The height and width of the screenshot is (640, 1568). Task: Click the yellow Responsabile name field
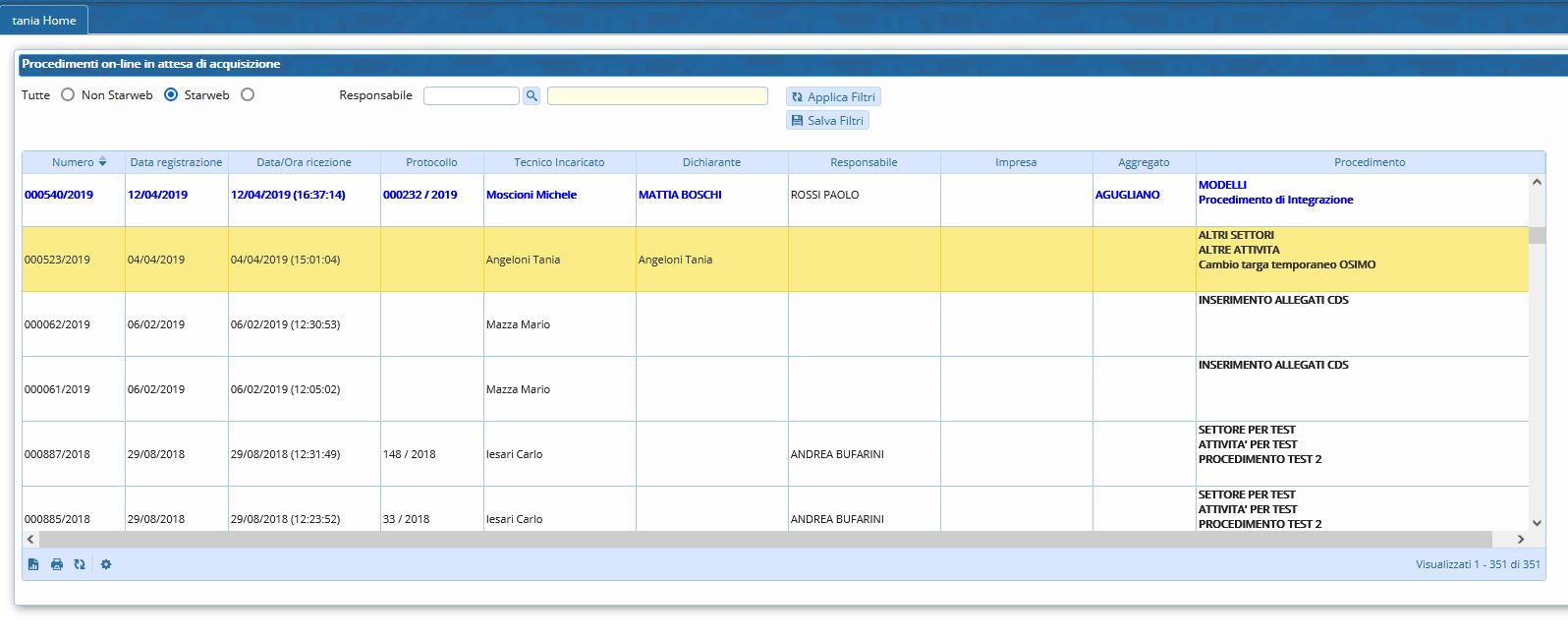tap(657, 95)
